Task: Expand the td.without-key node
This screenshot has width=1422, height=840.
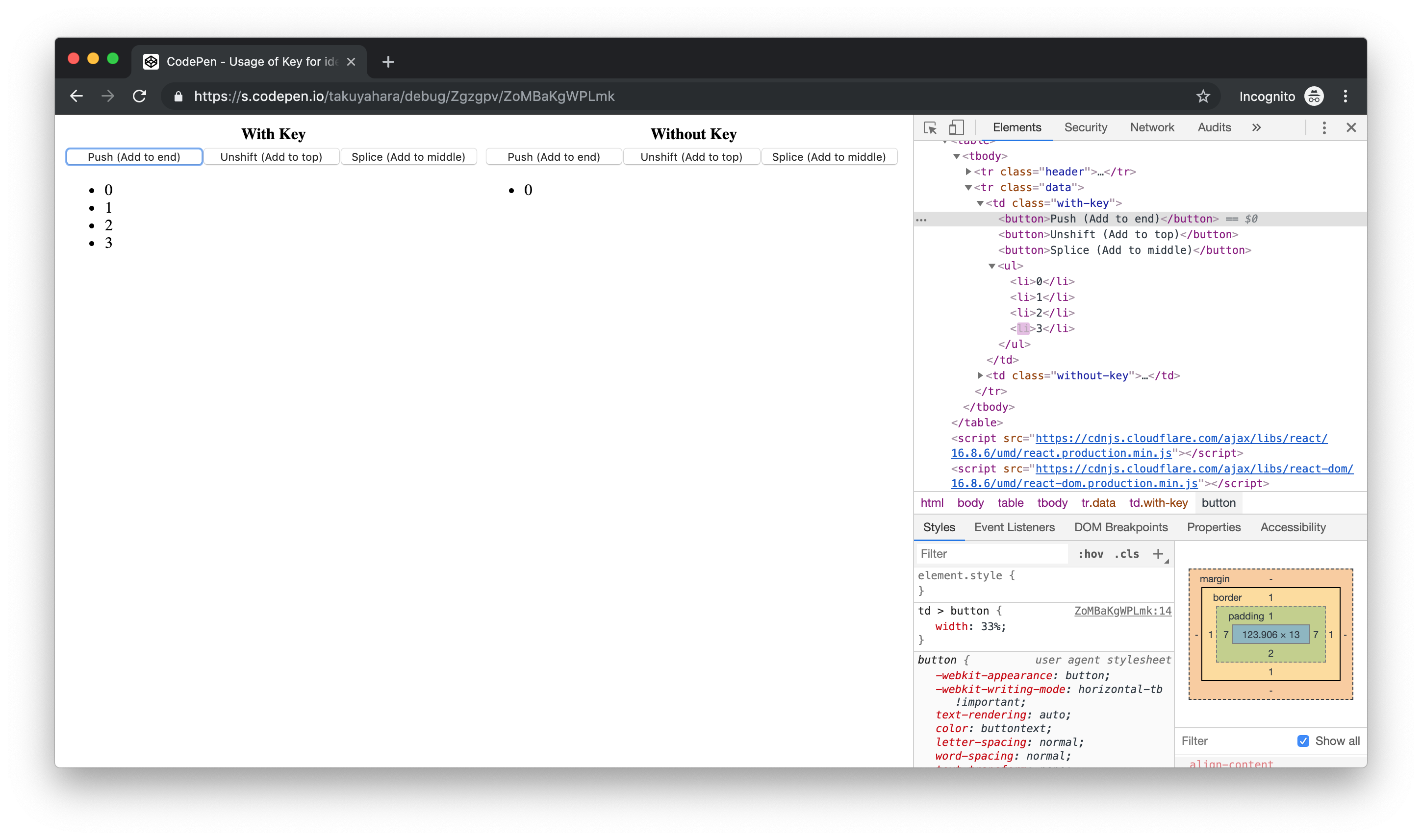Action: (x=979, y=375)
